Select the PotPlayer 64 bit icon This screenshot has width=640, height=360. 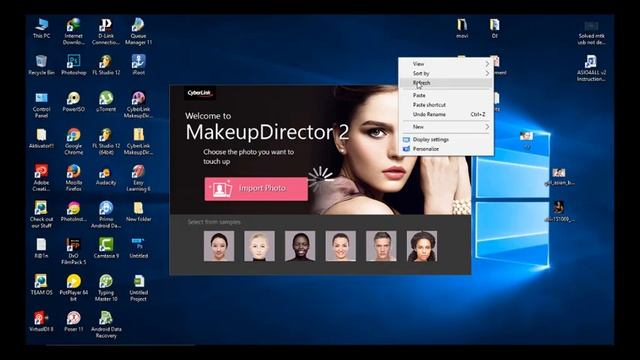73,288
